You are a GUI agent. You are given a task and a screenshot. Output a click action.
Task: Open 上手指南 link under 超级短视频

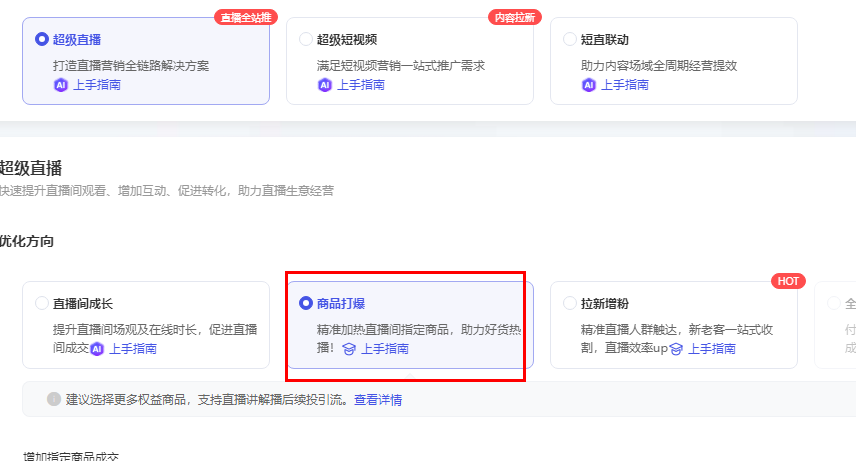point(361,85)
